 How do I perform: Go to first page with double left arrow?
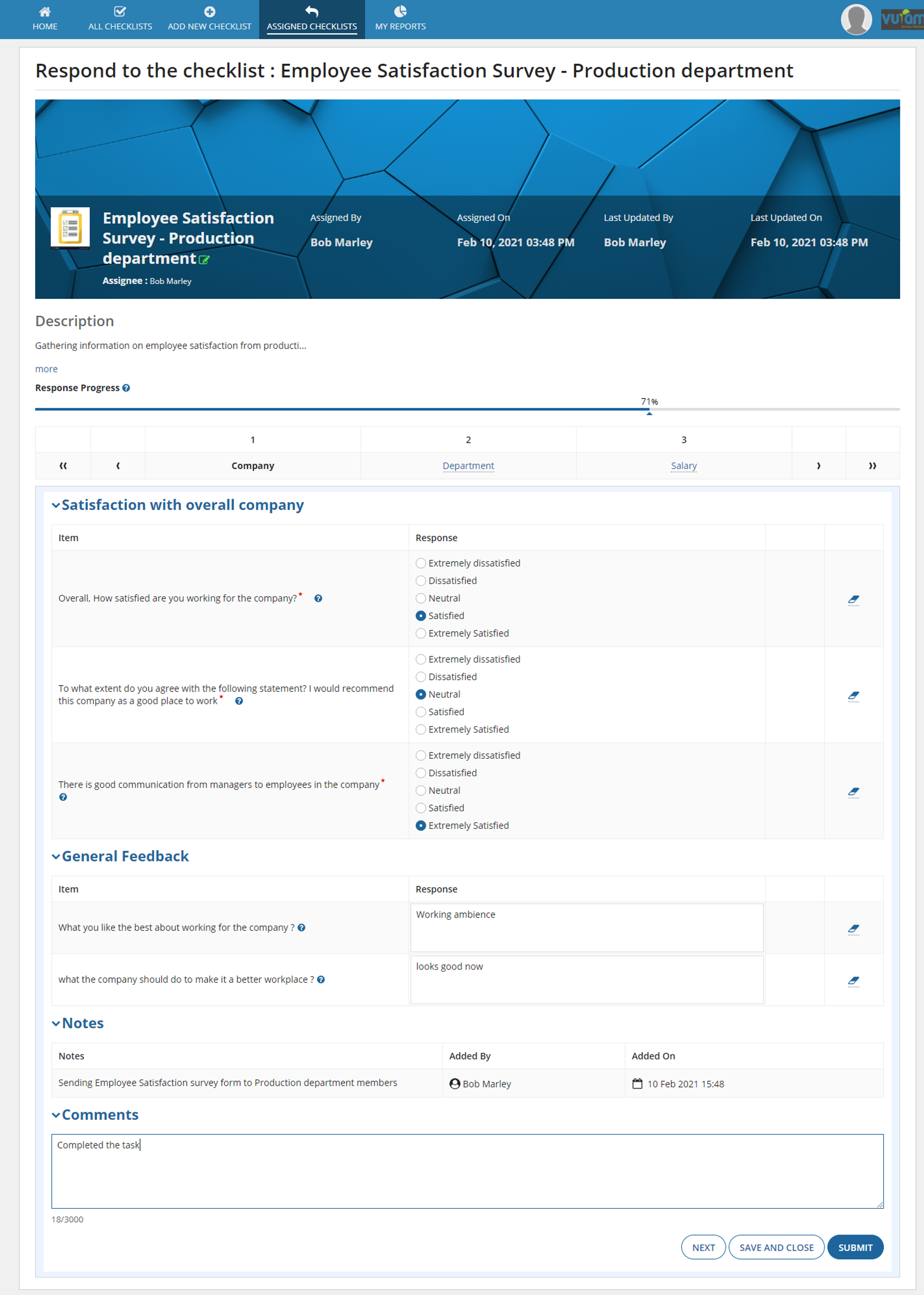point(63,466)
